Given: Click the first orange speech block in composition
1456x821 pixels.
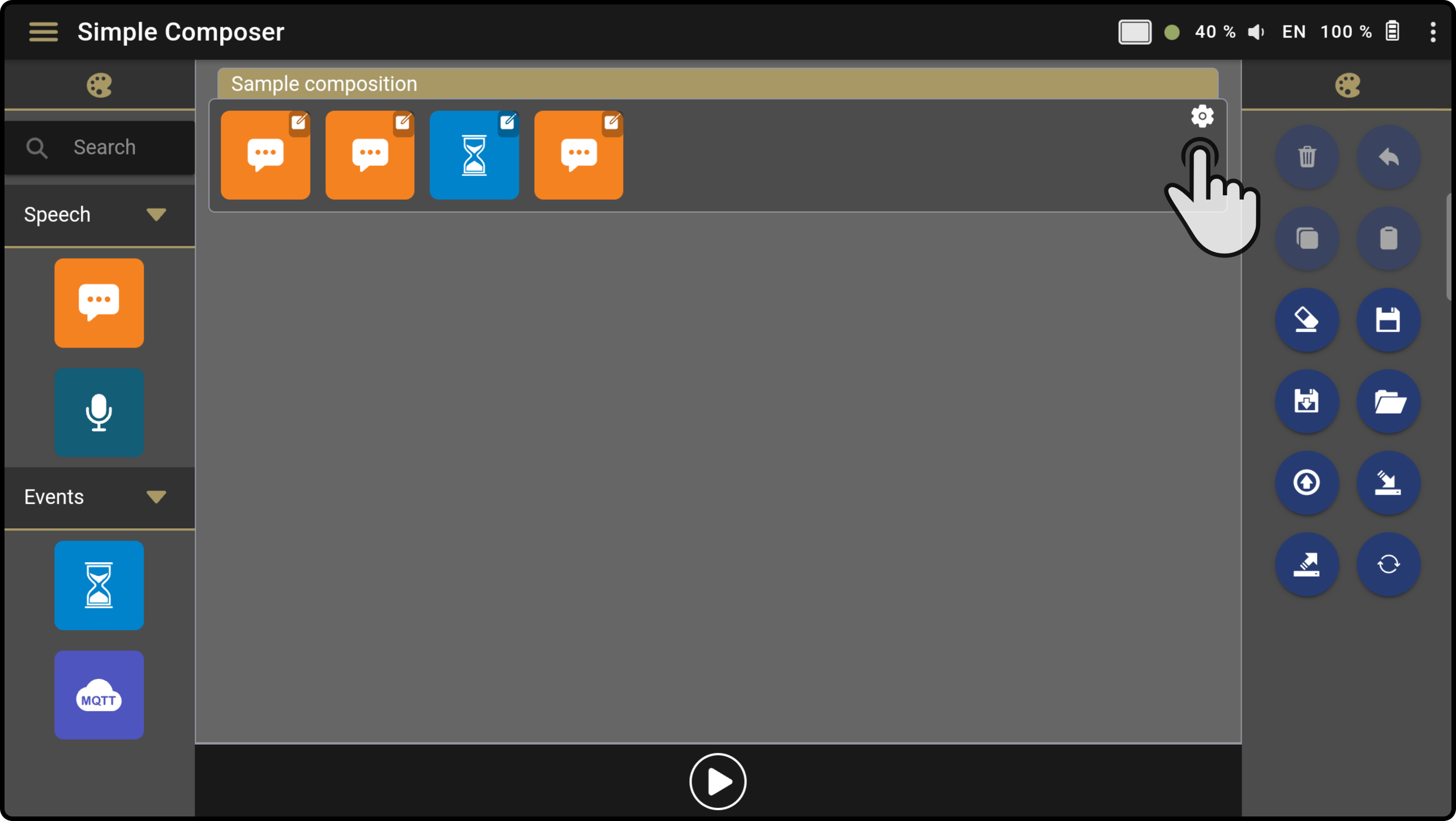Looking at the screenshot, I should pos(265,155).
